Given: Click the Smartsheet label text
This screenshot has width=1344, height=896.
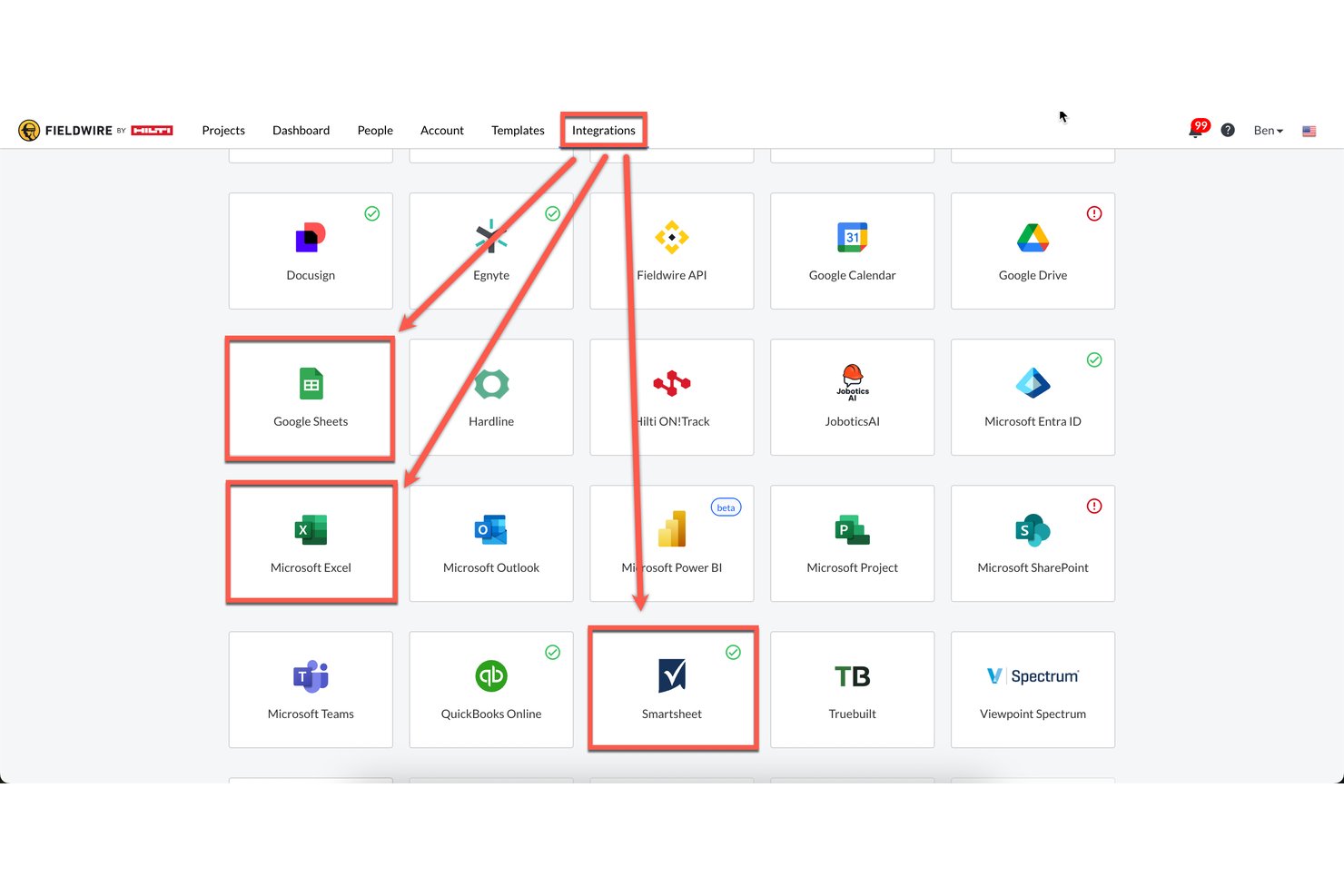Looking at the screenshot, I should pos(672,714).
